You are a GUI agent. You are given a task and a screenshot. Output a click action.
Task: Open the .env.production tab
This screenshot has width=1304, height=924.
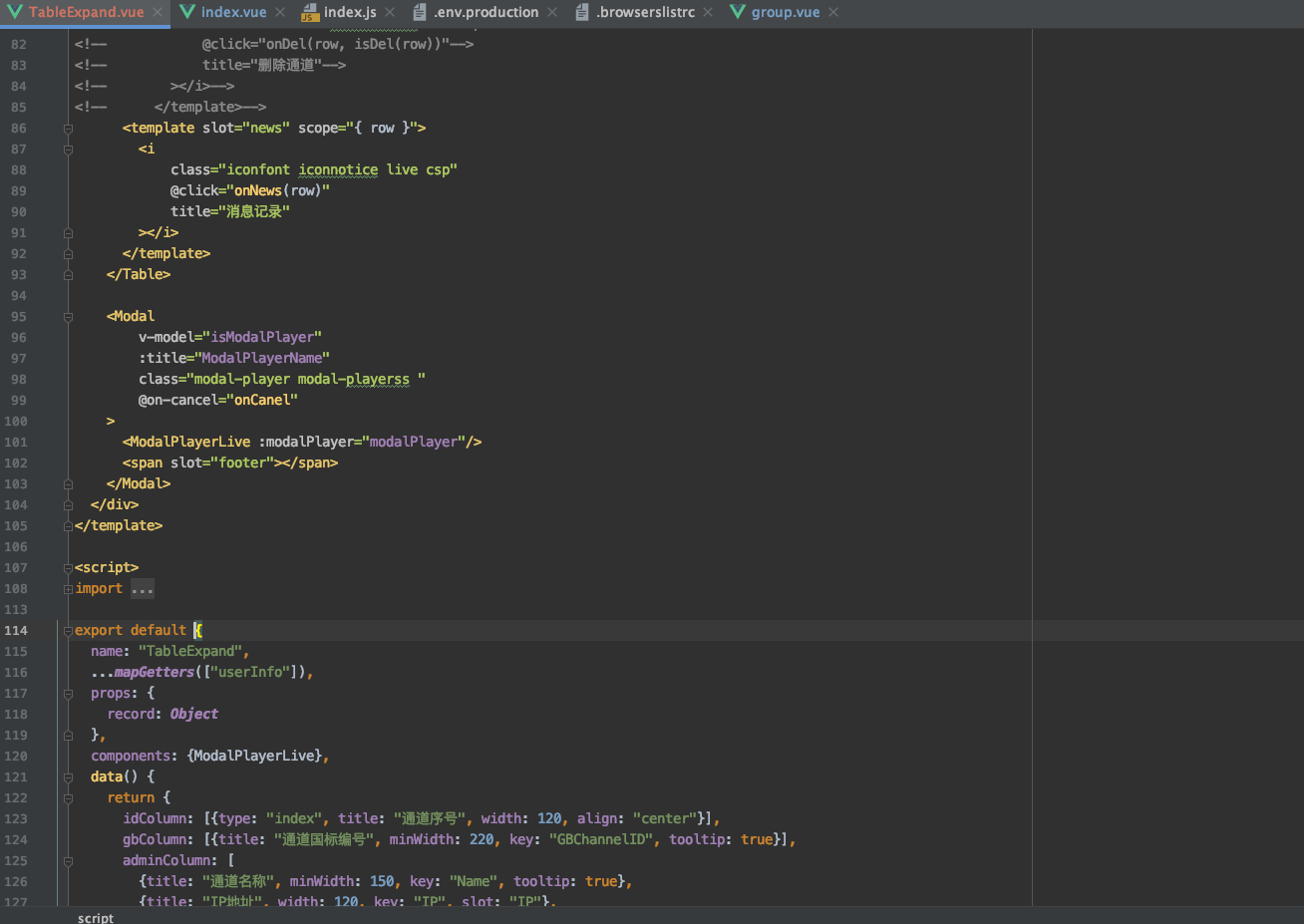click(486, 12)
